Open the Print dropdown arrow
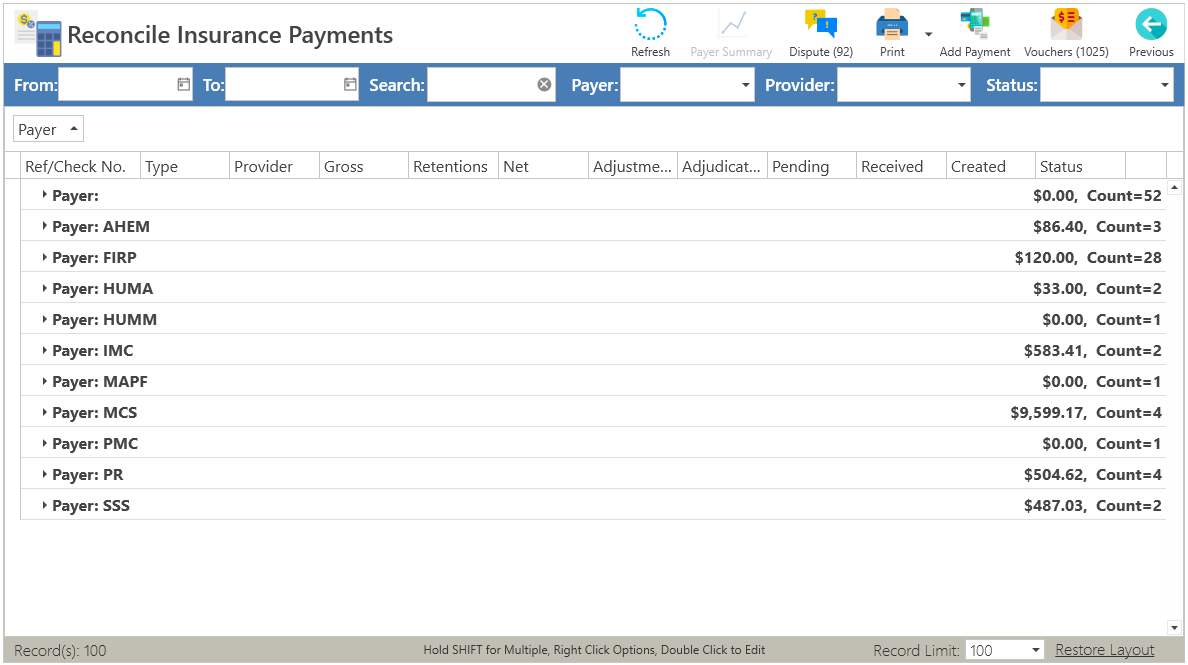This screenshot has height=665, width=1188. tap(928, 34)
